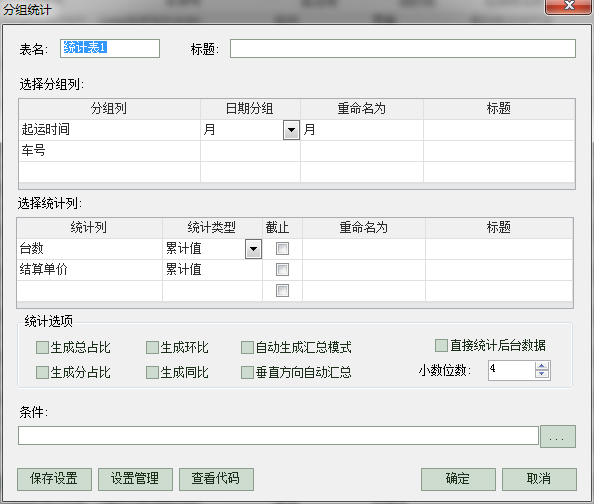This screenshot has width=594, height=504.
Task: Click into the 标题 text field
Action: [x=403, y=49]
